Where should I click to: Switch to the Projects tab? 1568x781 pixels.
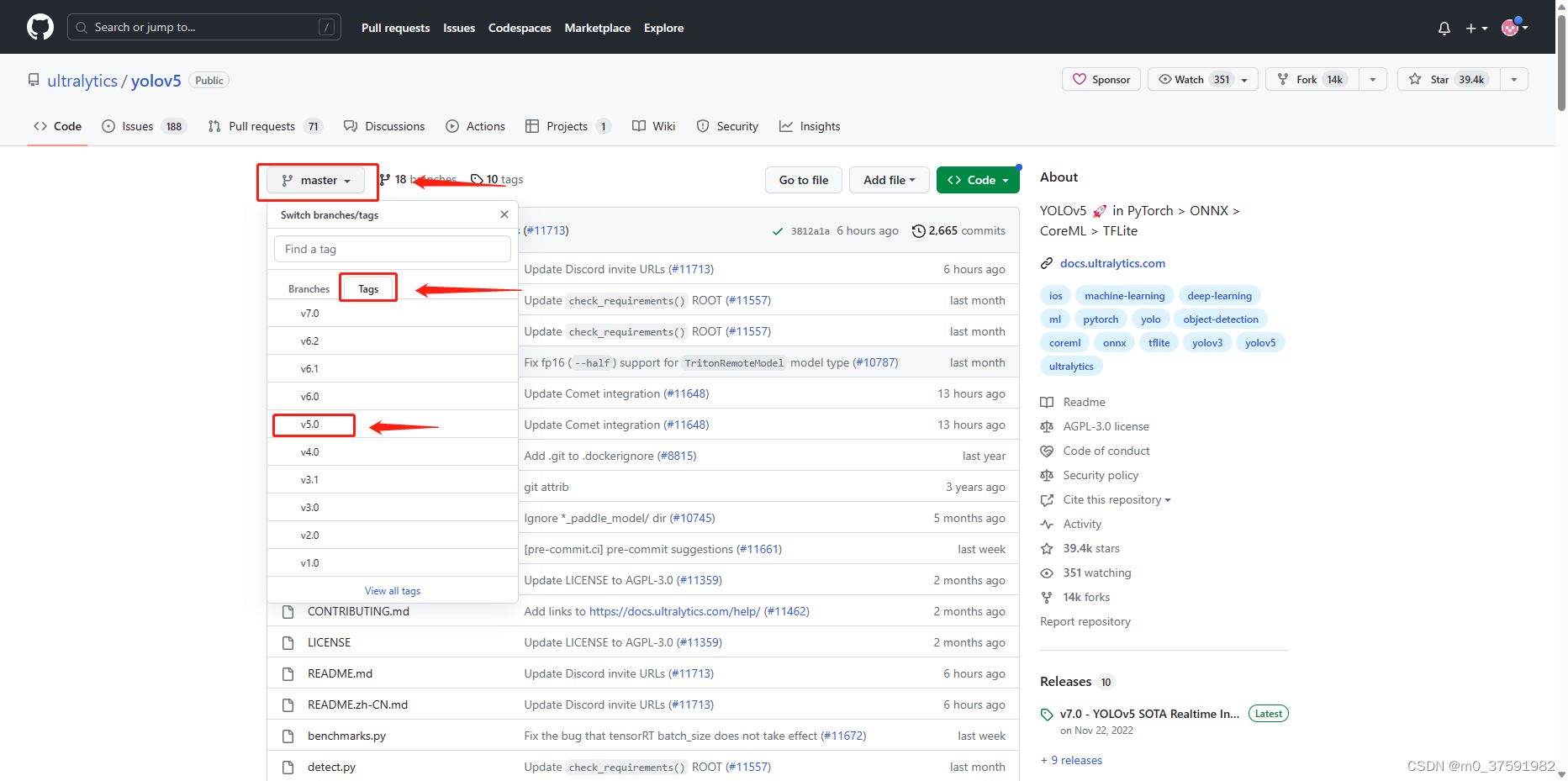click(x=568, y=126)
